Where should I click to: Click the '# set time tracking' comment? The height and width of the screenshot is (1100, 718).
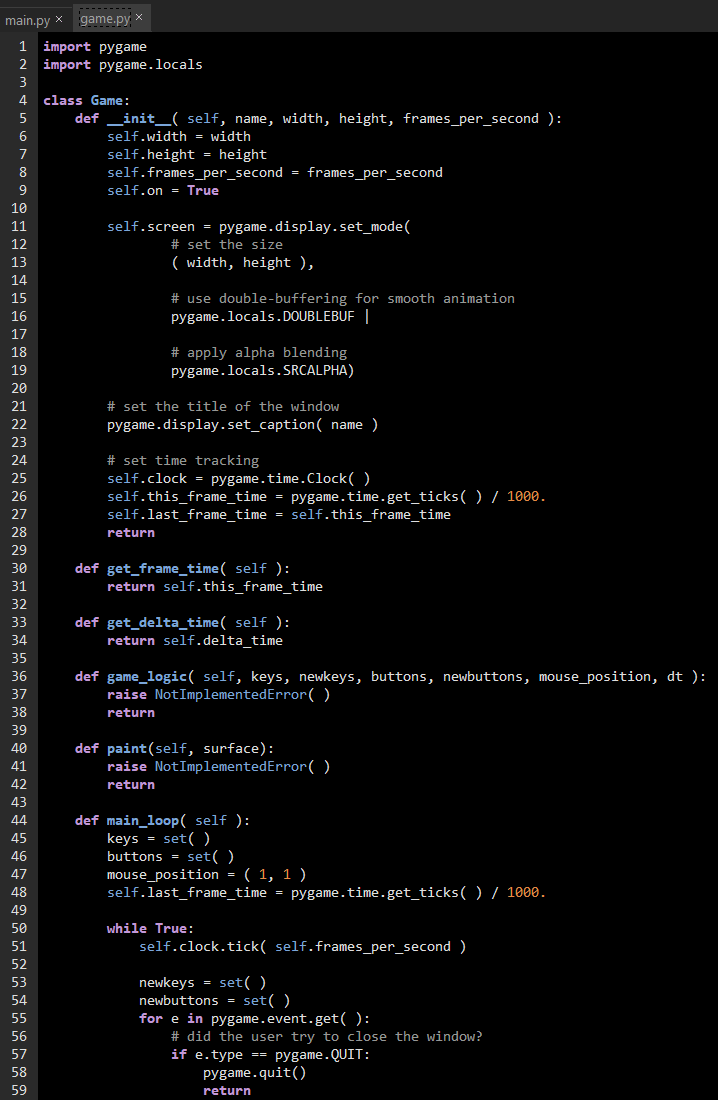click(x=183, y=460)
